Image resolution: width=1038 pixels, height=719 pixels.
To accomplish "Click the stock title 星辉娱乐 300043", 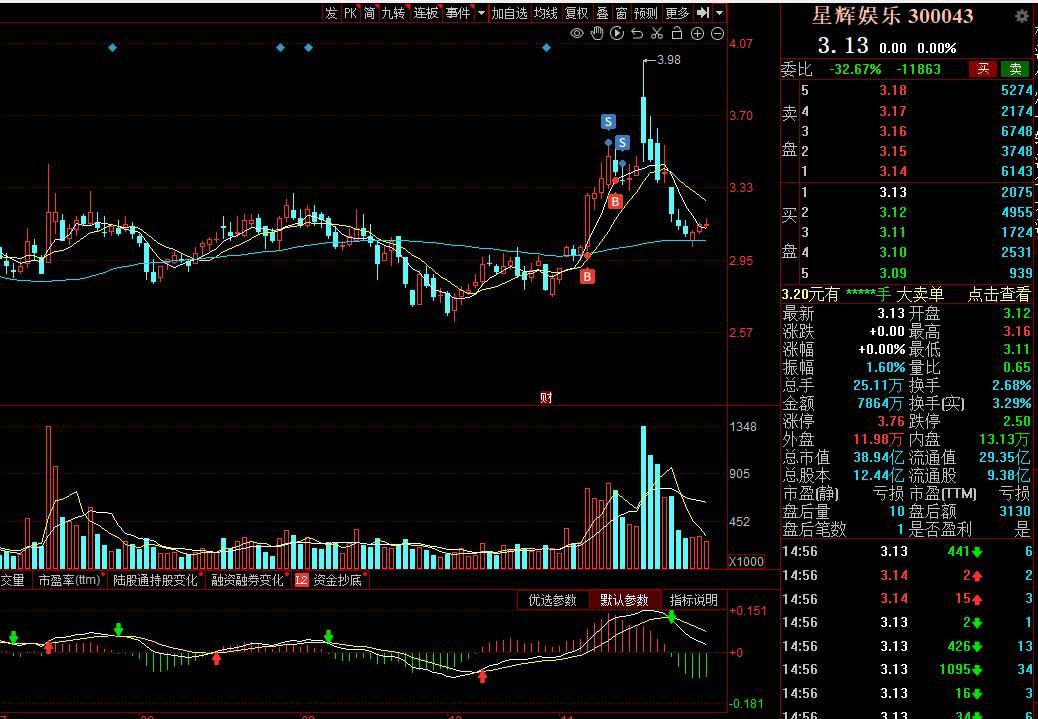I will click(893, 15).
